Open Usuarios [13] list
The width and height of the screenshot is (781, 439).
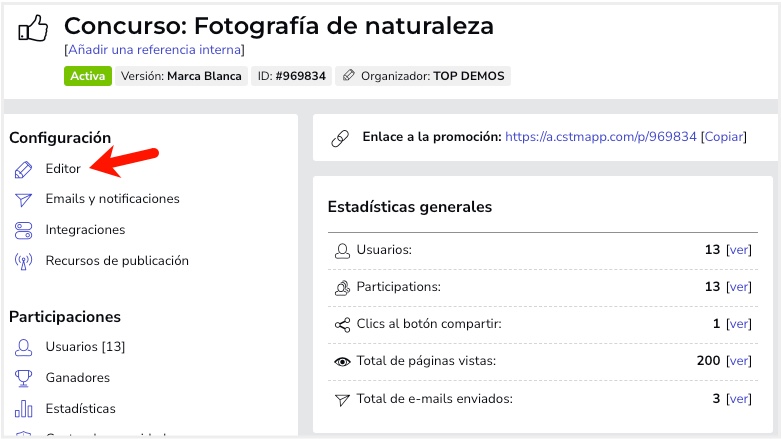(85, 346)
